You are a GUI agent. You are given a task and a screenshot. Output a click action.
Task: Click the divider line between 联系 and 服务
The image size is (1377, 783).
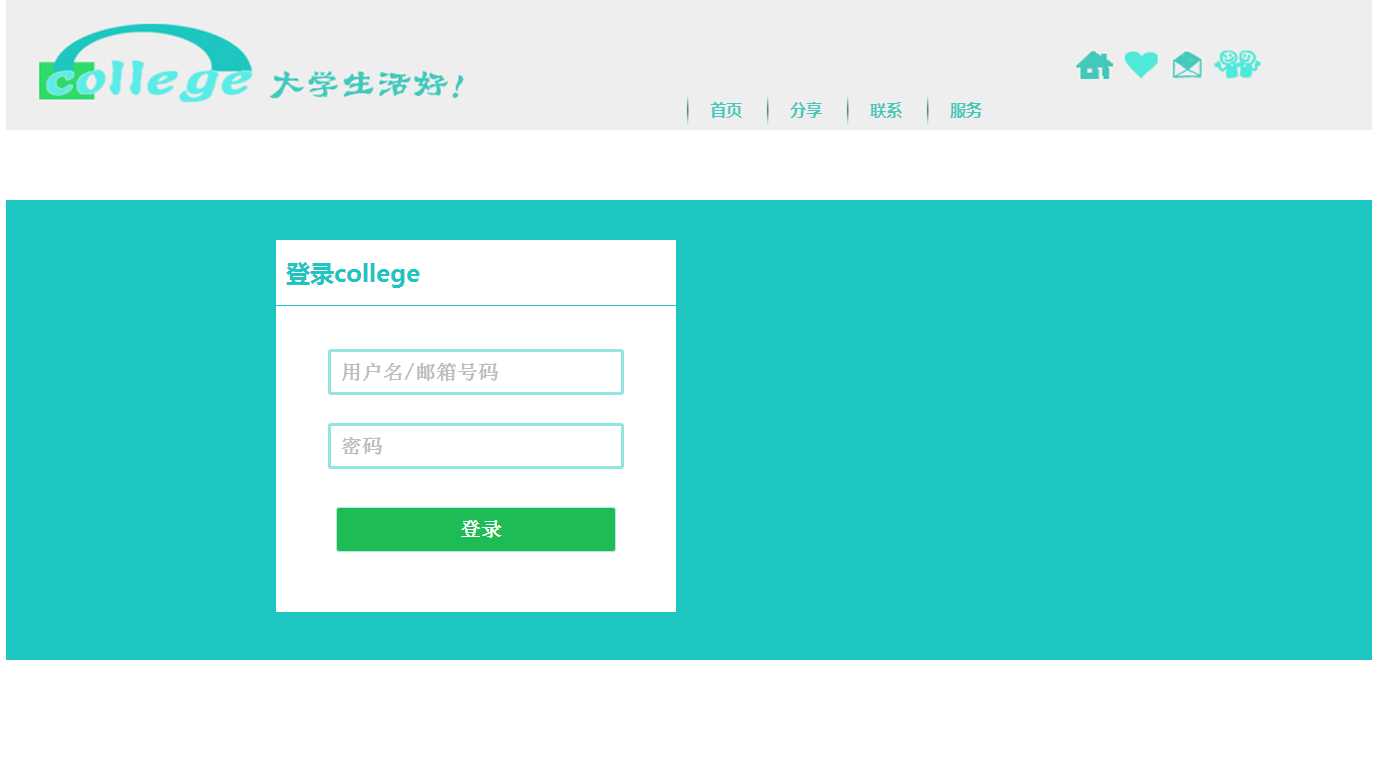point(928,111)
